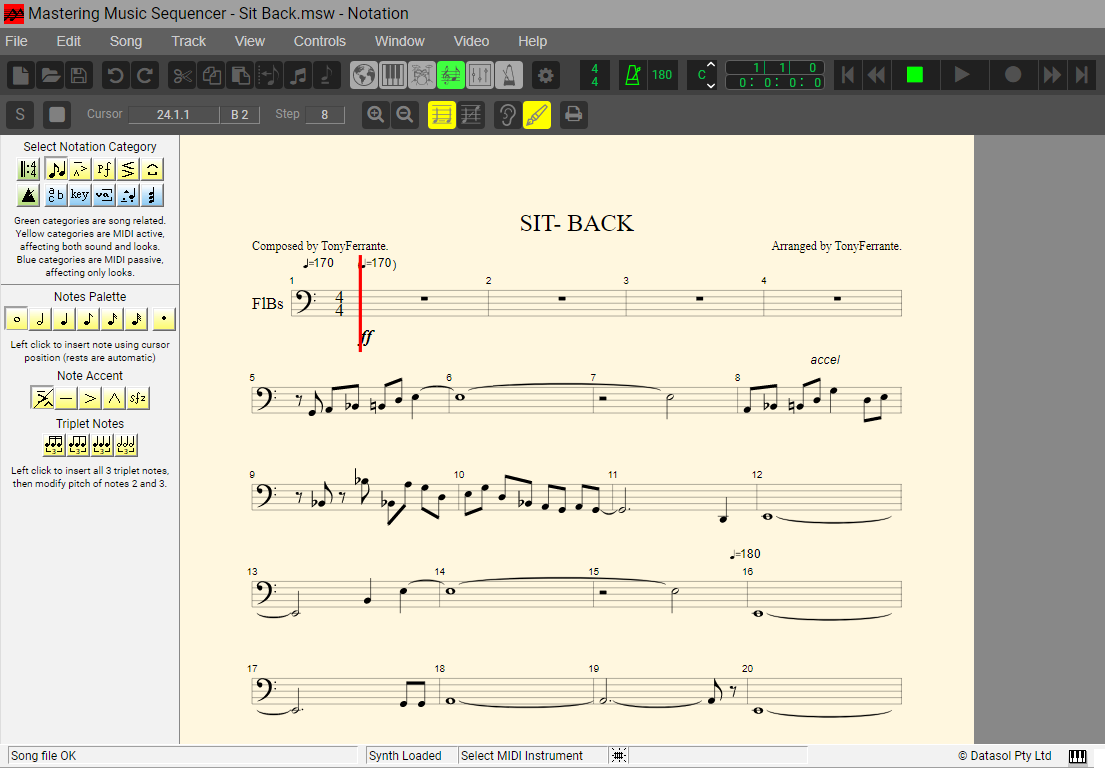Select the dynamics (Pf) notation category
The image size is (1105, 768).
104,169
